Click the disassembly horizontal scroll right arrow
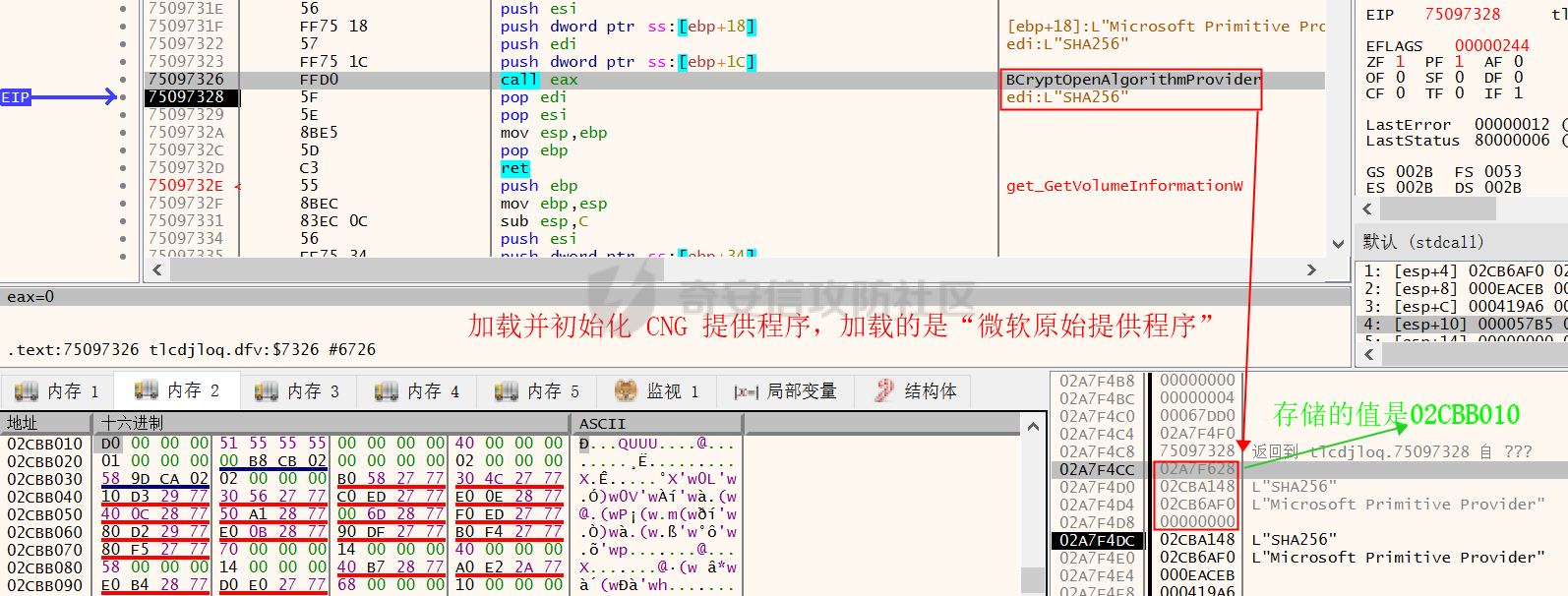 tap(1311, 269)
